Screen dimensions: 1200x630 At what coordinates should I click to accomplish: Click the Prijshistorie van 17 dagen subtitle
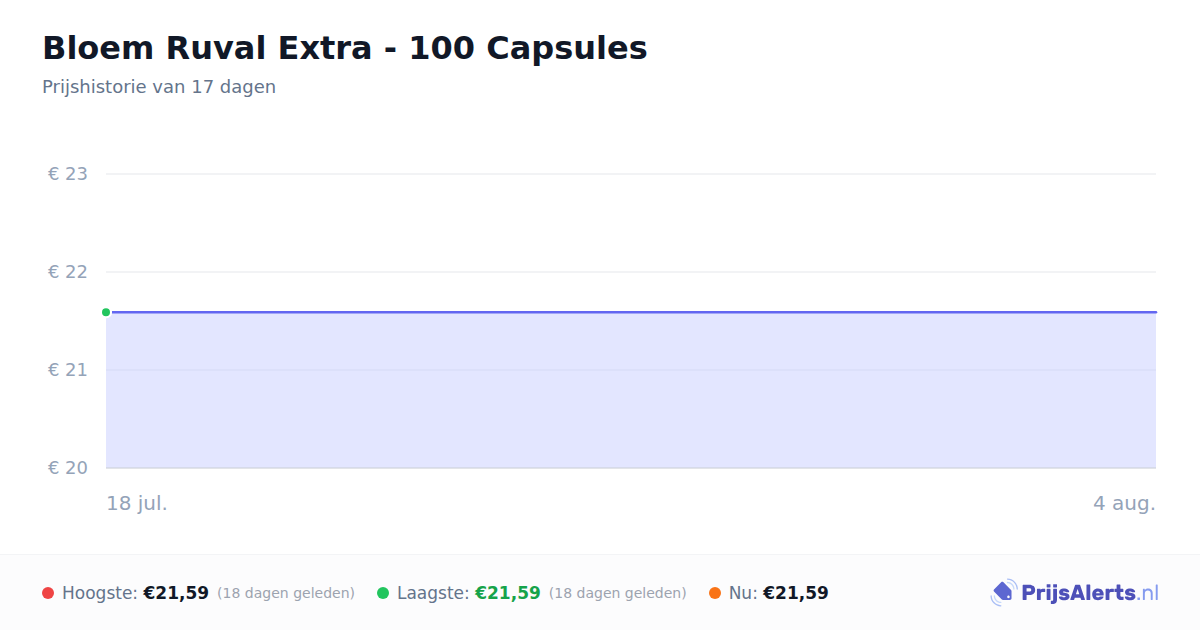click(159, 87)
